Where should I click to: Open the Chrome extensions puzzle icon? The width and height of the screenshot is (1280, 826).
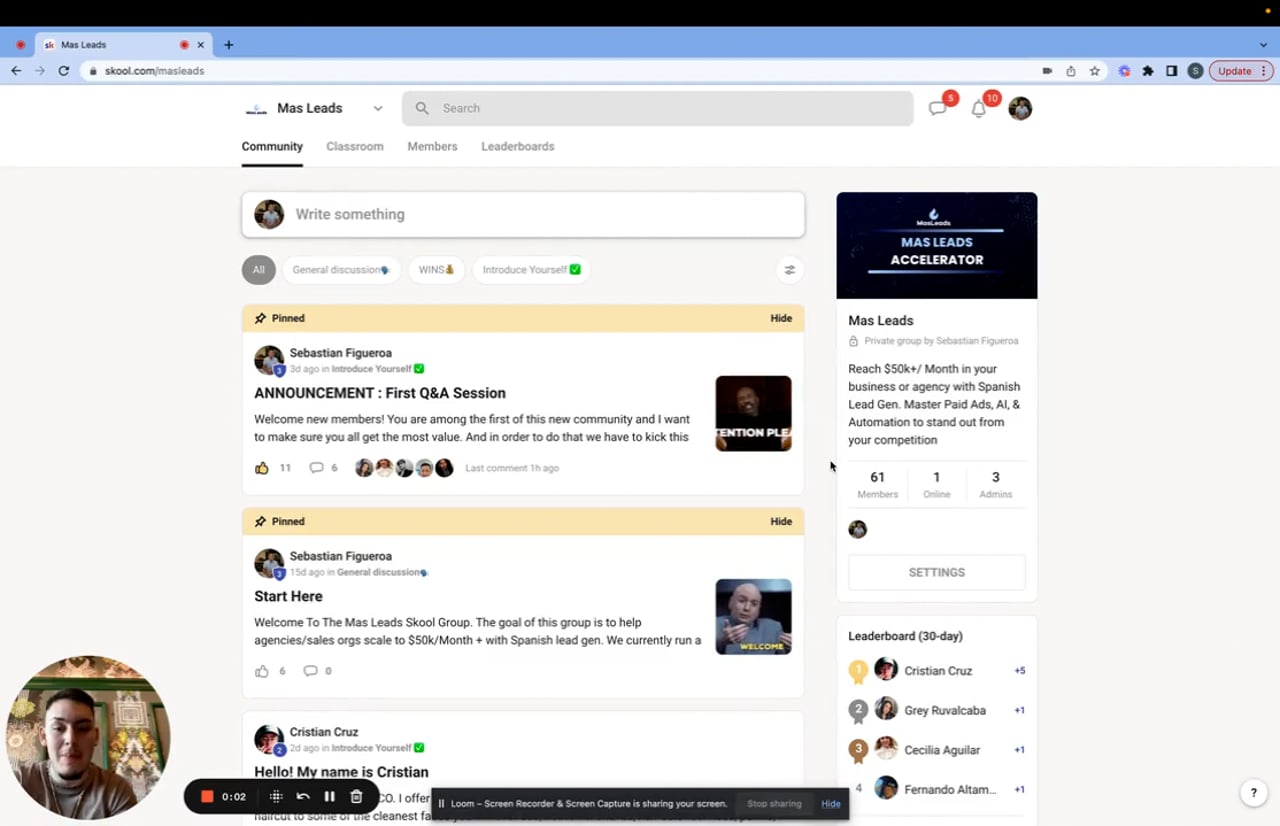1149,71
